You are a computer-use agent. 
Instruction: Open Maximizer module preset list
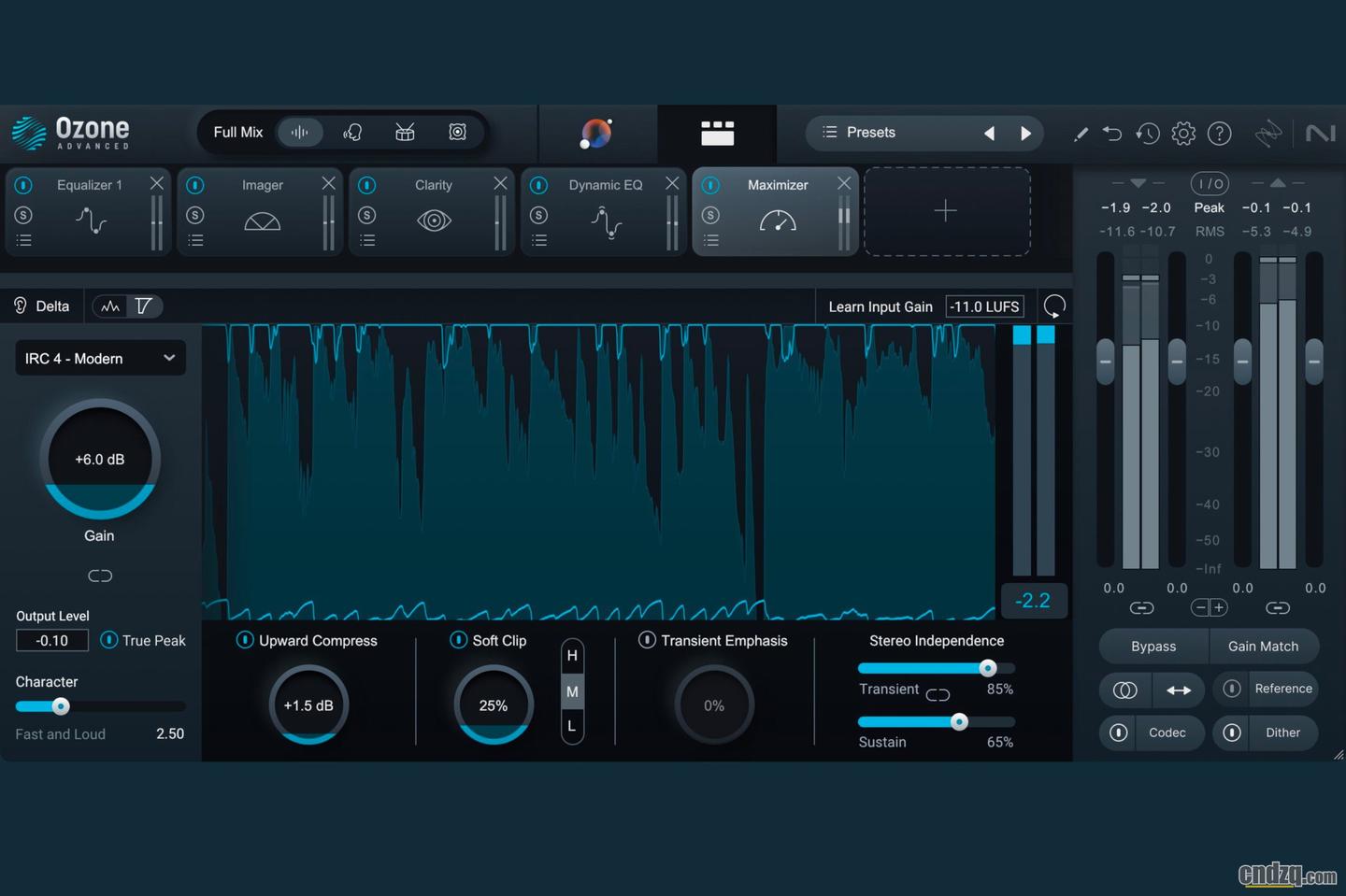tap(711, 241)
